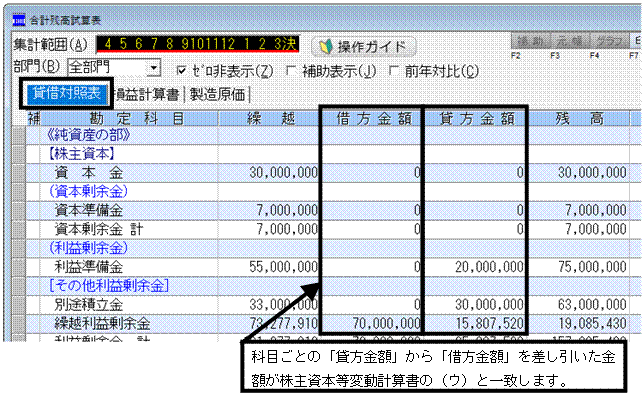Show the グラフ F4 view
The image size is (642, 398).
pos(609,41)
